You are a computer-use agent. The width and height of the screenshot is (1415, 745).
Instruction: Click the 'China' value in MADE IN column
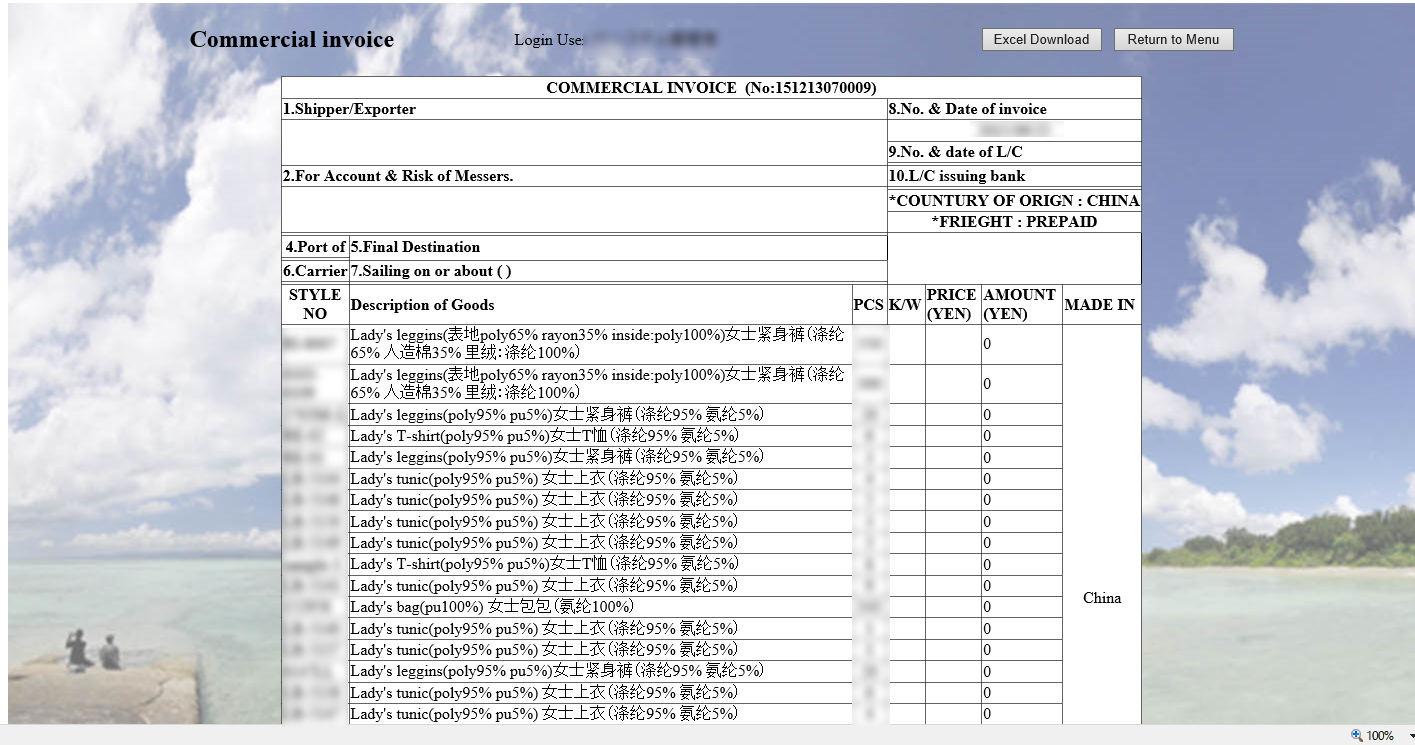(1101, 598)
